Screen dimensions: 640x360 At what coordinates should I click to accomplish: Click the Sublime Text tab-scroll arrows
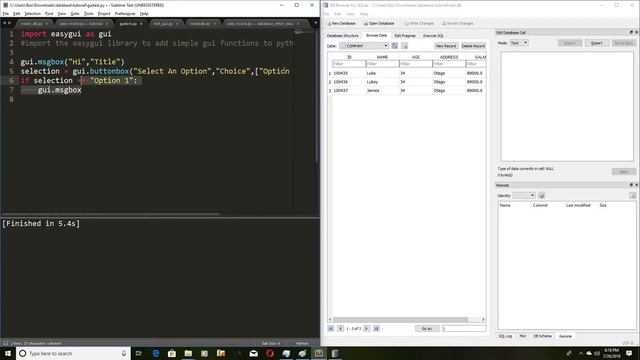click(7, 23)
